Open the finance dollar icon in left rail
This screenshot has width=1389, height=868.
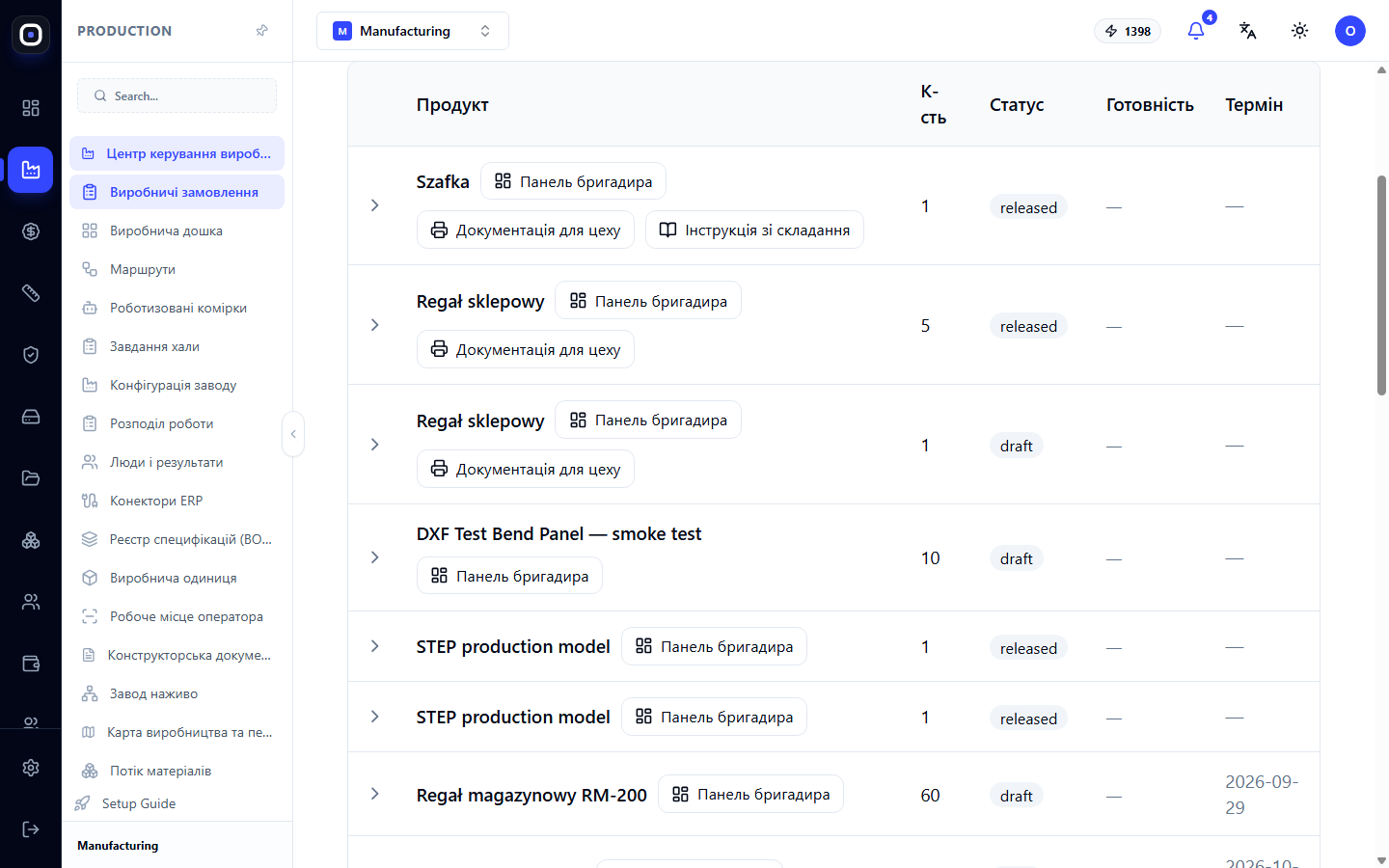click(x=31, y=231)
